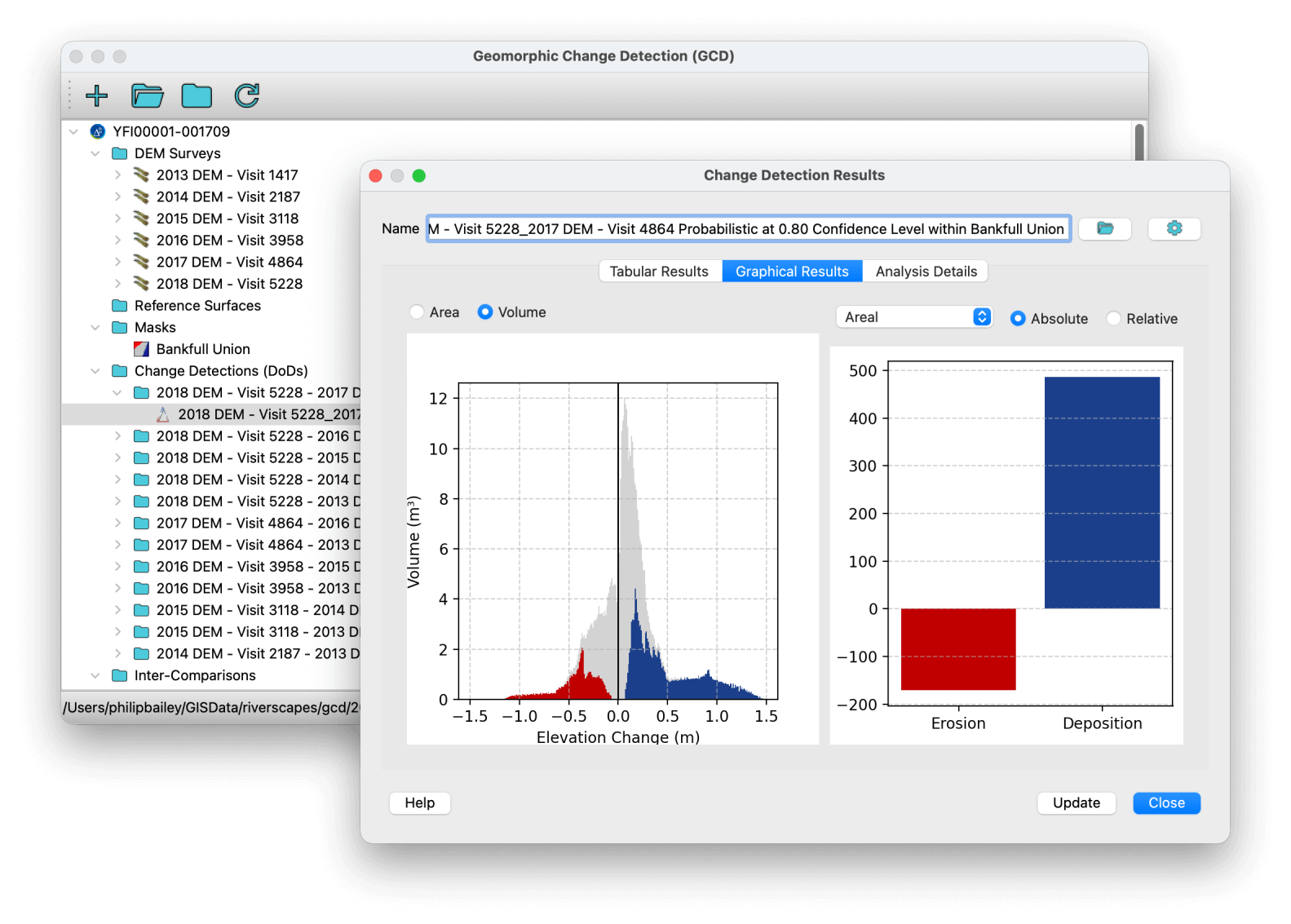1291x924 pixels.
Task: Click the file path in GCD status bar
Action: pos(211,708)
